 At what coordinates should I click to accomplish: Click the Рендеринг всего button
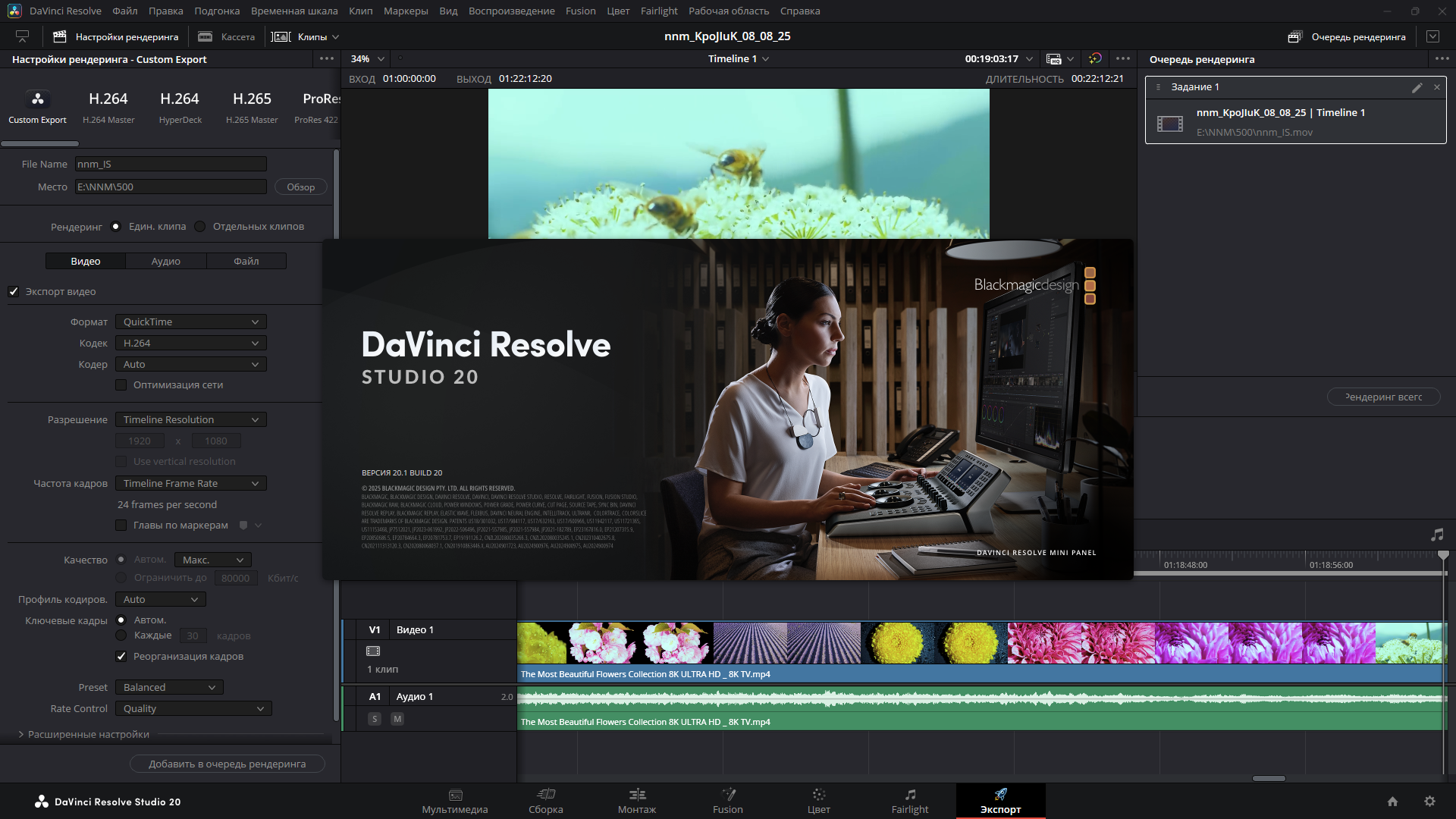pyautogui.click(x=1384, y=397)
